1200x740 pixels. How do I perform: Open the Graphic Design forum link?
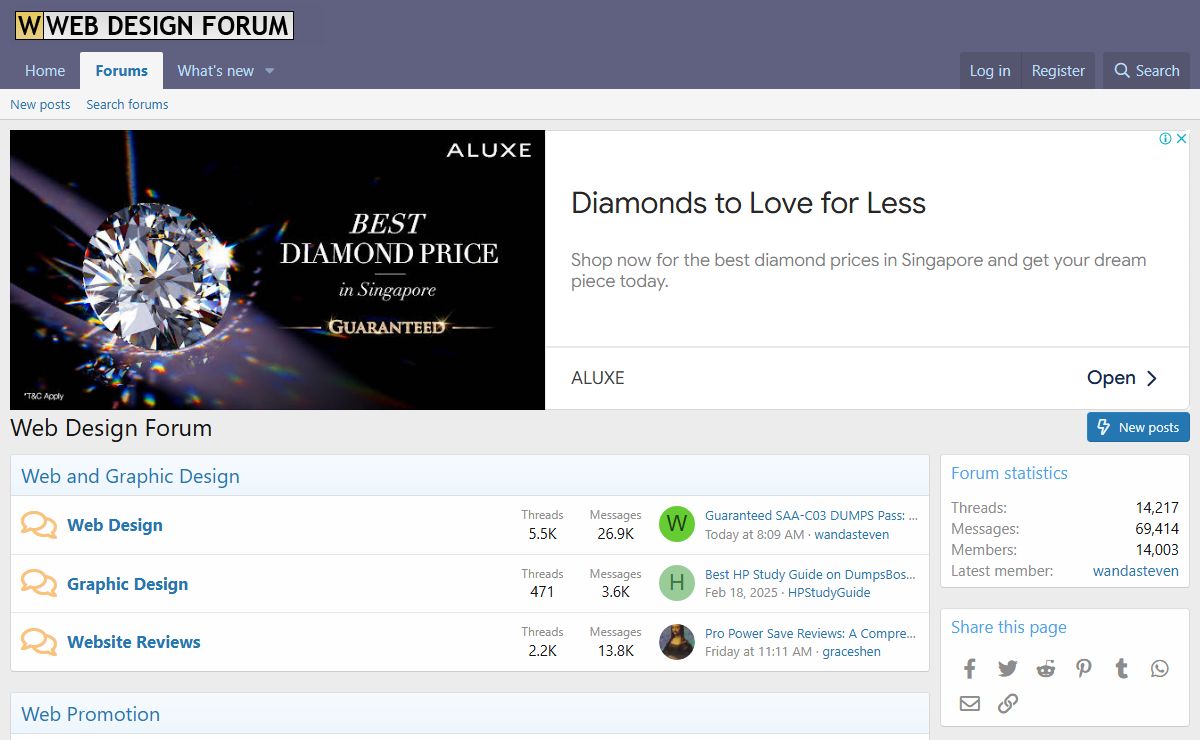tap(128, 584)
